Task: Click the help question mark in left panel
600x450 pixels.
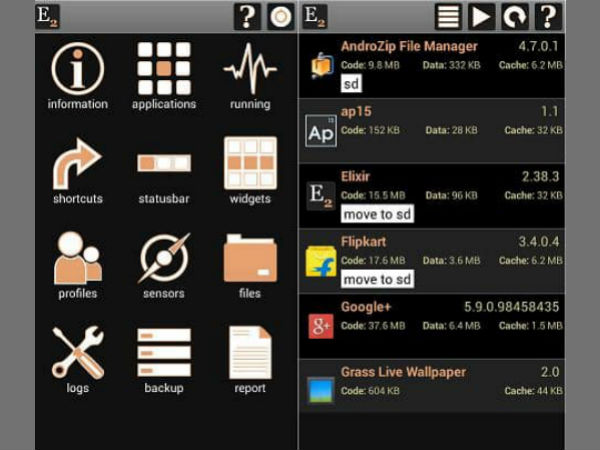Action: [x=247, y=16]
